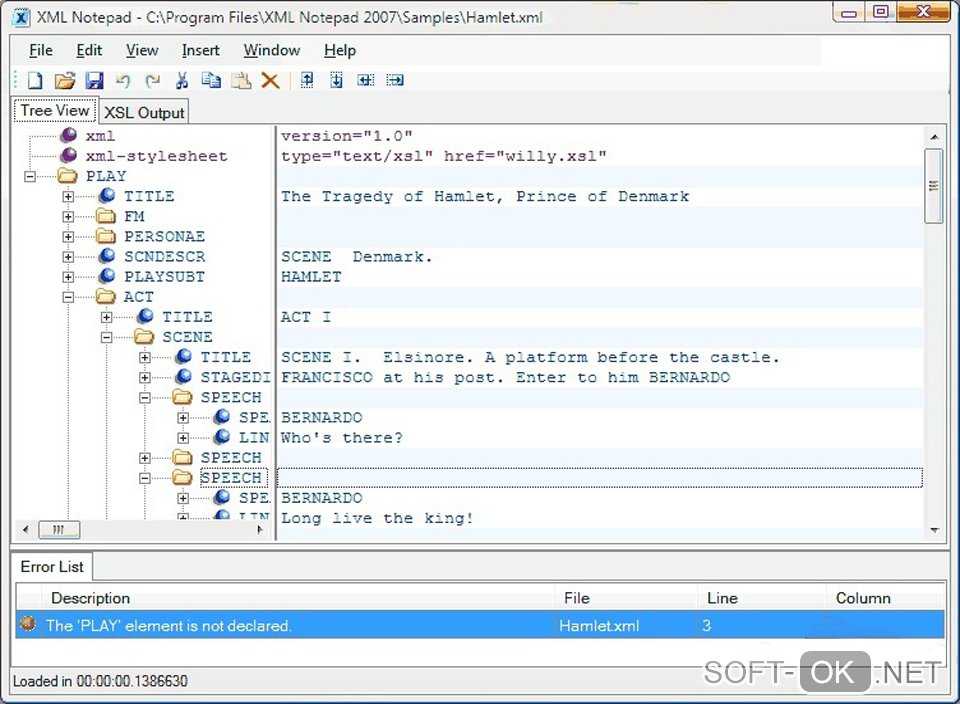Expand the PERSONAE node
The height and width of the screenshot is (704, 960).
pos(68,237)
